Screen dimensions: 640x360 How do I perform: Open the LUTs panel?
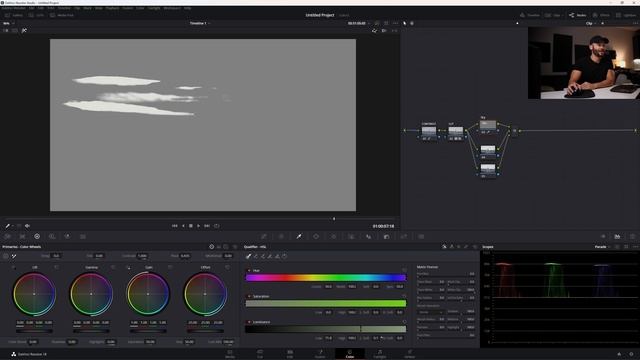point(36,15)
